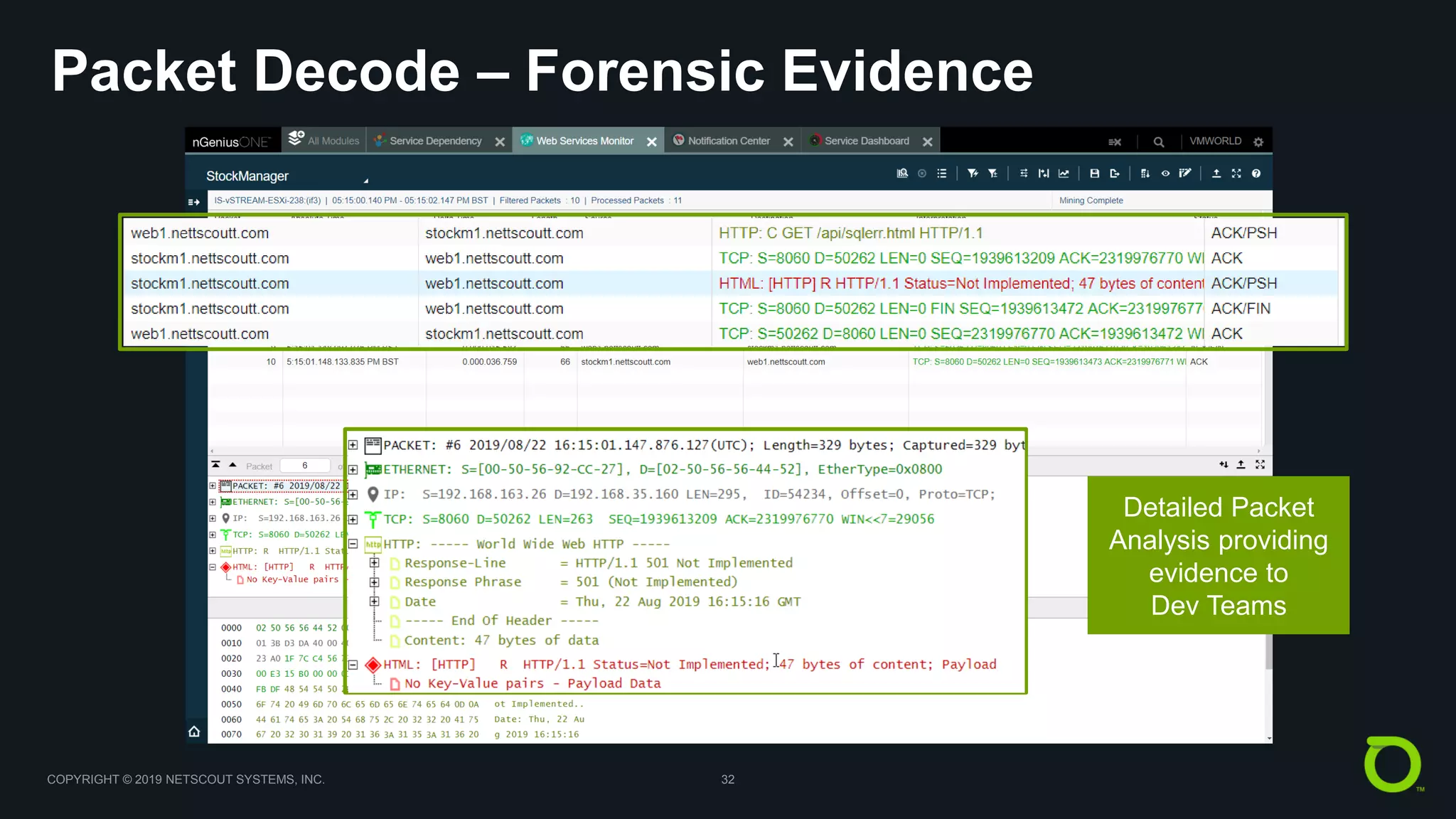Apply the quick filter funnel with lightning icon
Viewport: 1456px width, 819px height.
(973, 173)
